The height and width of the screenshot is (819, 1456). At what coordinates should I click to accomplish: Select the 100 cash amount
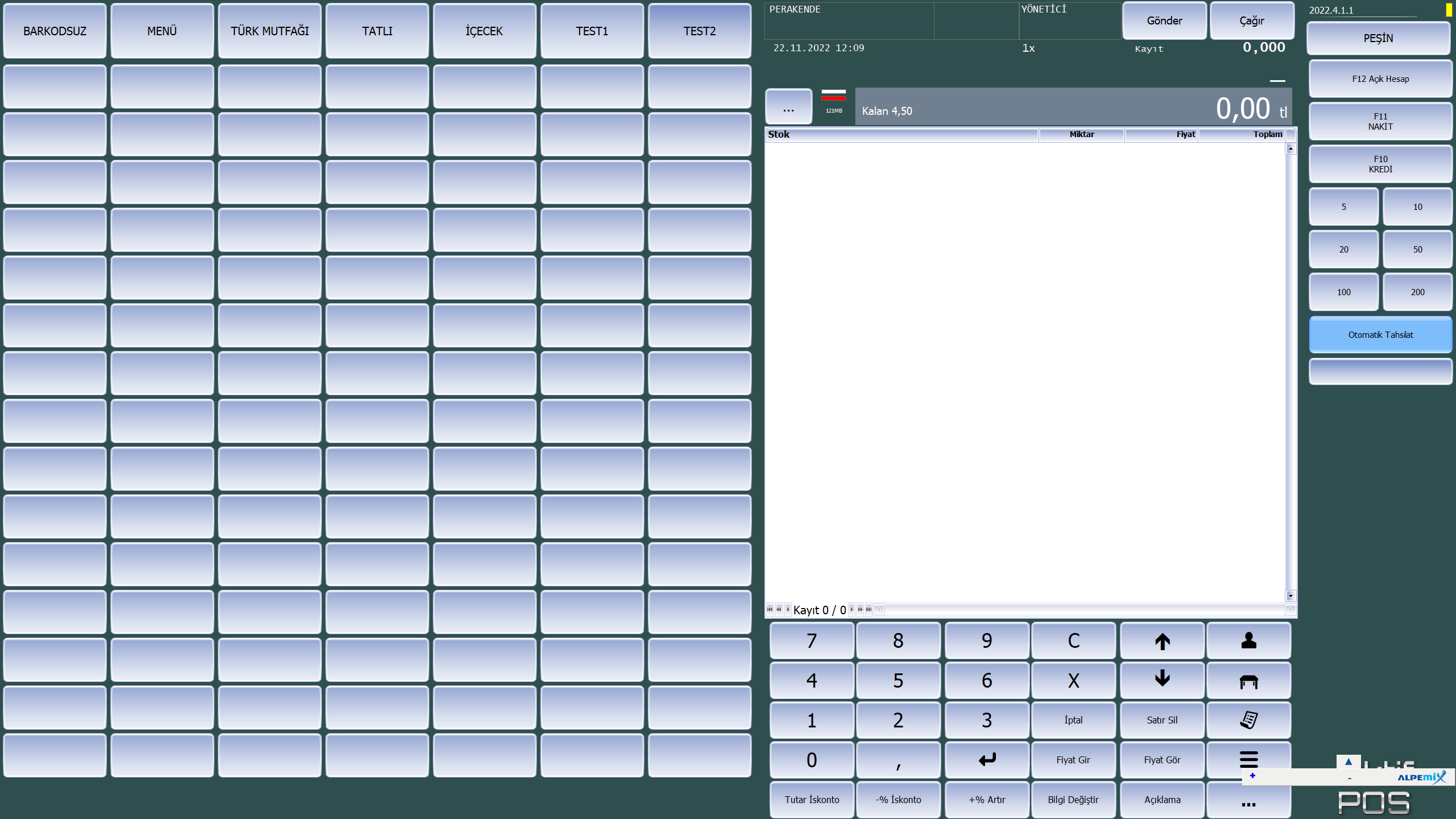[x=1343, y=292]
